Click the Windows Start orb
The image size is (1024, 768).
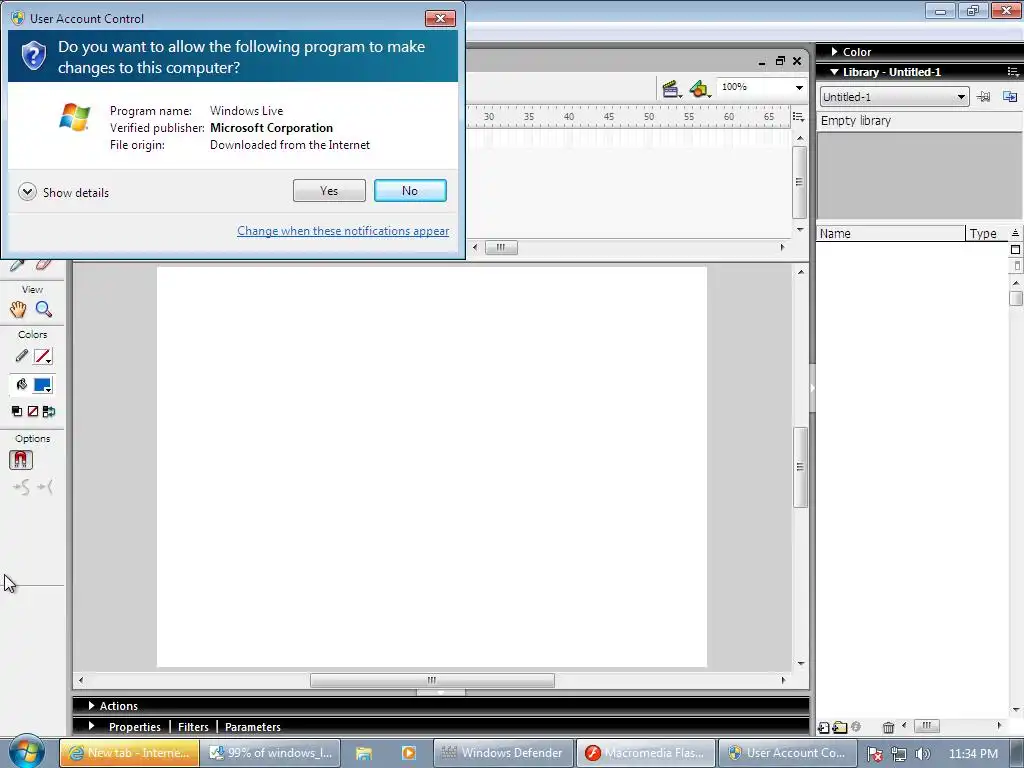pos(27,752)
